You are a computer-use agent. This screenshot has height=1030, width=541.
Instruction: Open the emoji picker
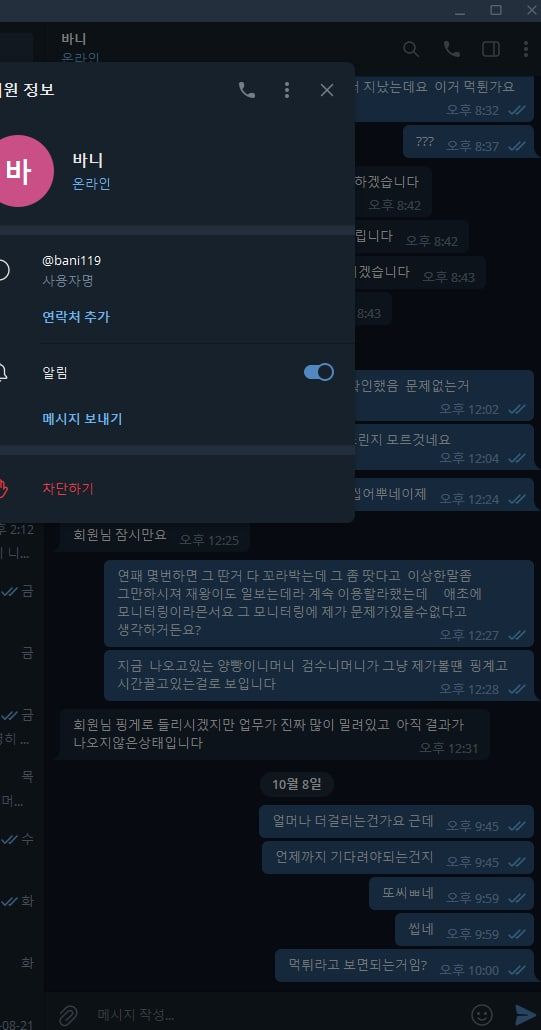point(482,1015)
